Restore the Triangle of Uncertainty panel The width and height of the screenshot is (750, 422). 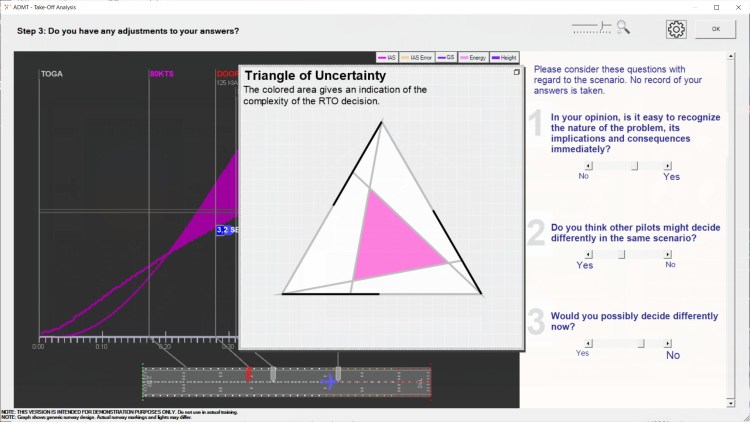(x=517, y=72)
